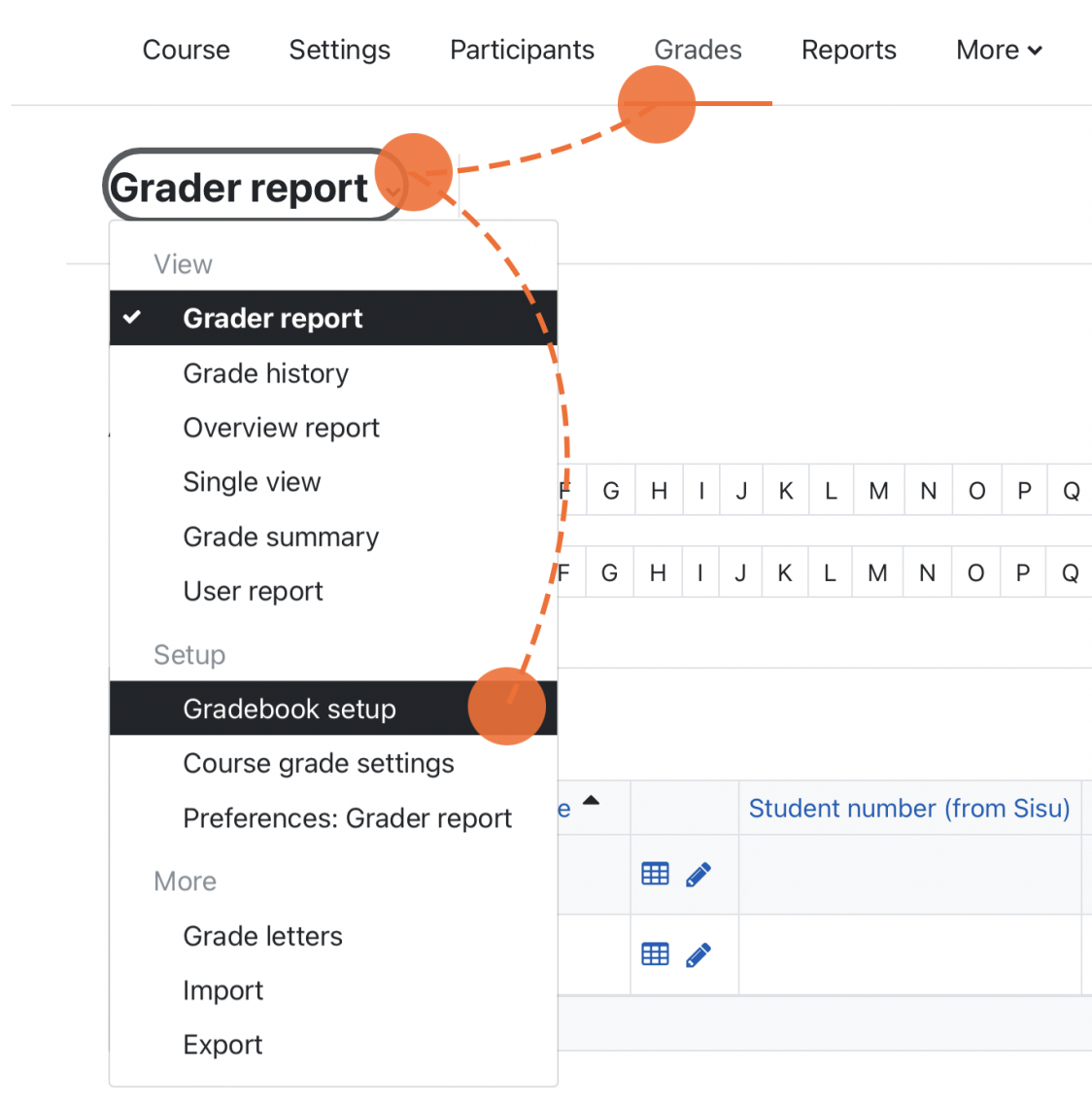
Task: Select Single view from the dropdown menu
Action: pyautogui.click(x=252, y=482)
